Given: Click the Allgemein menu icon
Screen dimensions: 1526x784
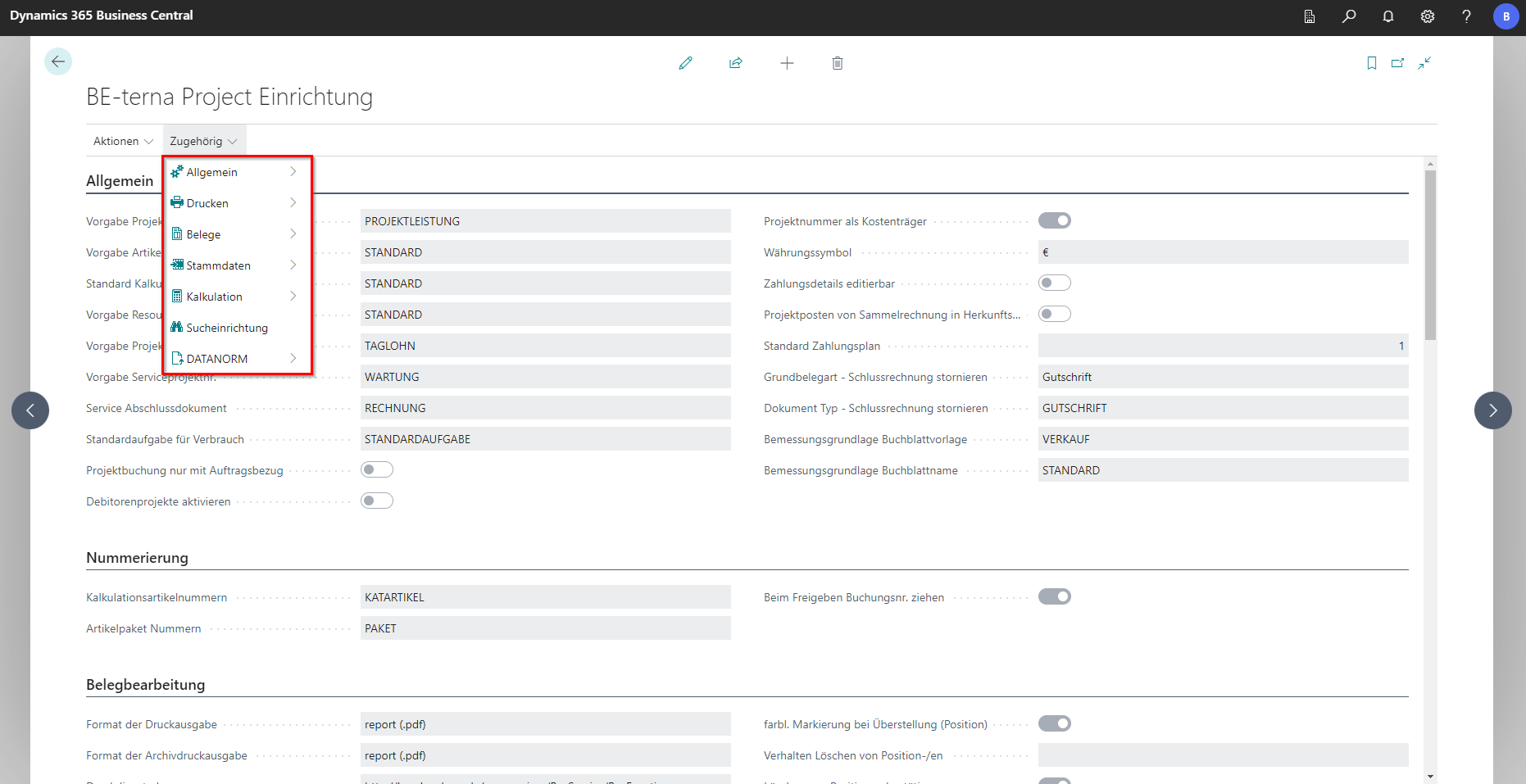Looking at the screenshot, I should (x=177, y=171).
